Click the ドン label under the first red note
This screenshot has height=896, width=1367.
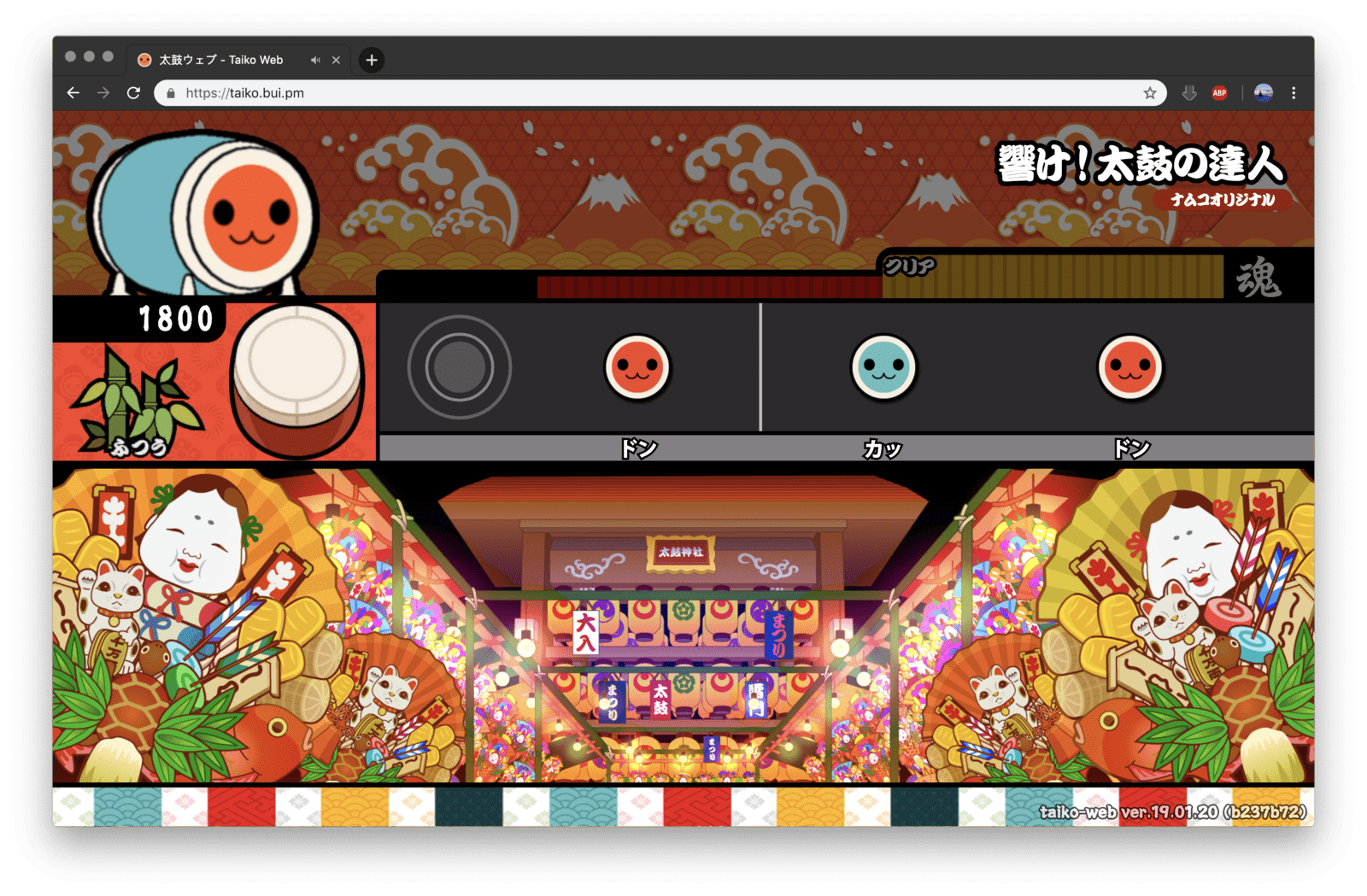click(638, 448)
